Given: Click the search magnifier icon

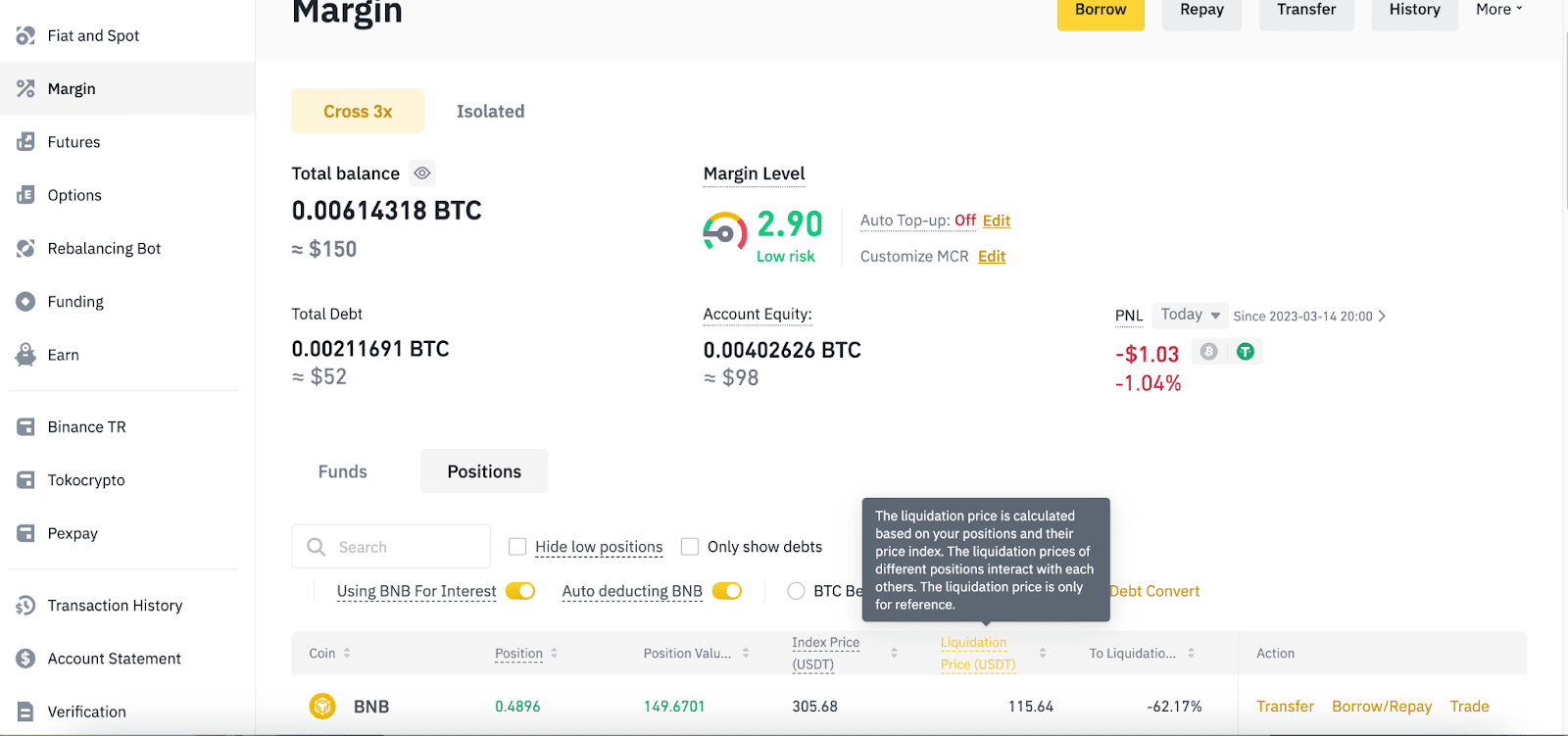Looking at the screenshot, I should coord(316,547).
